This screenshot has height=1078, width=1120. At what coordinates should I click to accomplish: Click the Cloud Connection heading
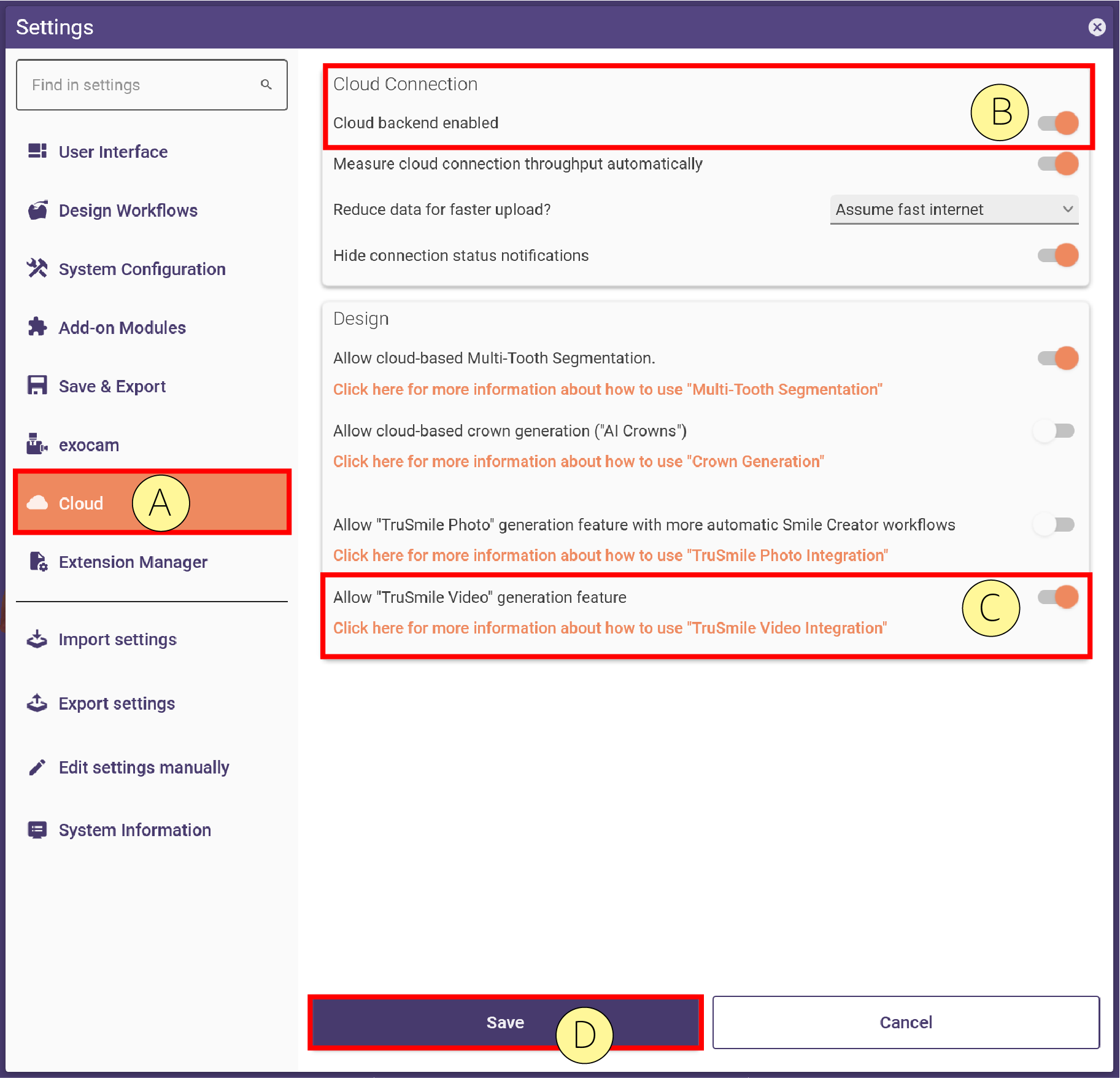tap(405, 84)
